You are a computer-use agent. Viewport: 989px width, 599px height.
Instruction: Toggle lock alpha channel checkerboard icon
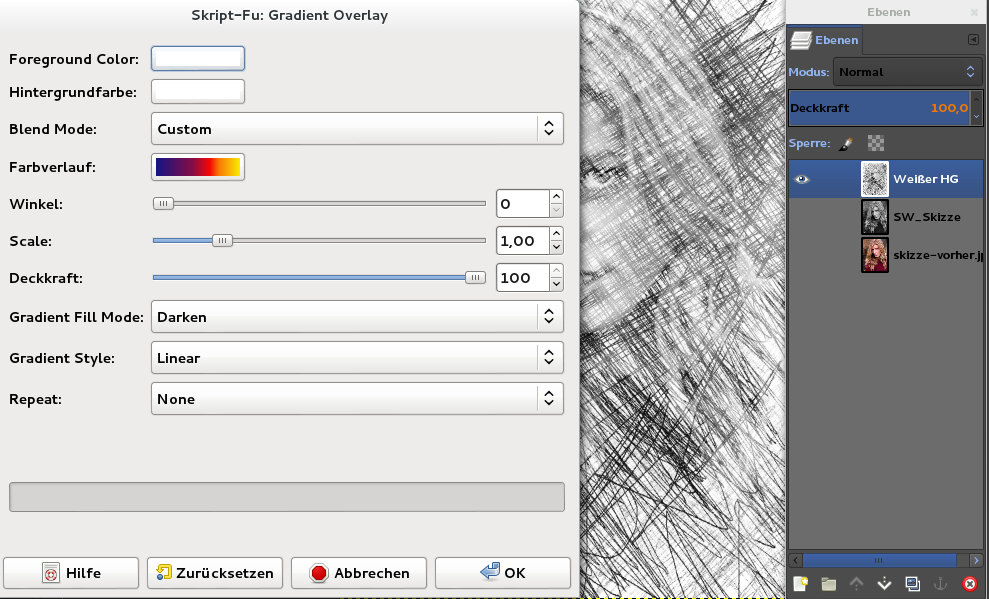pyautogui.click(x=875, y=144)
